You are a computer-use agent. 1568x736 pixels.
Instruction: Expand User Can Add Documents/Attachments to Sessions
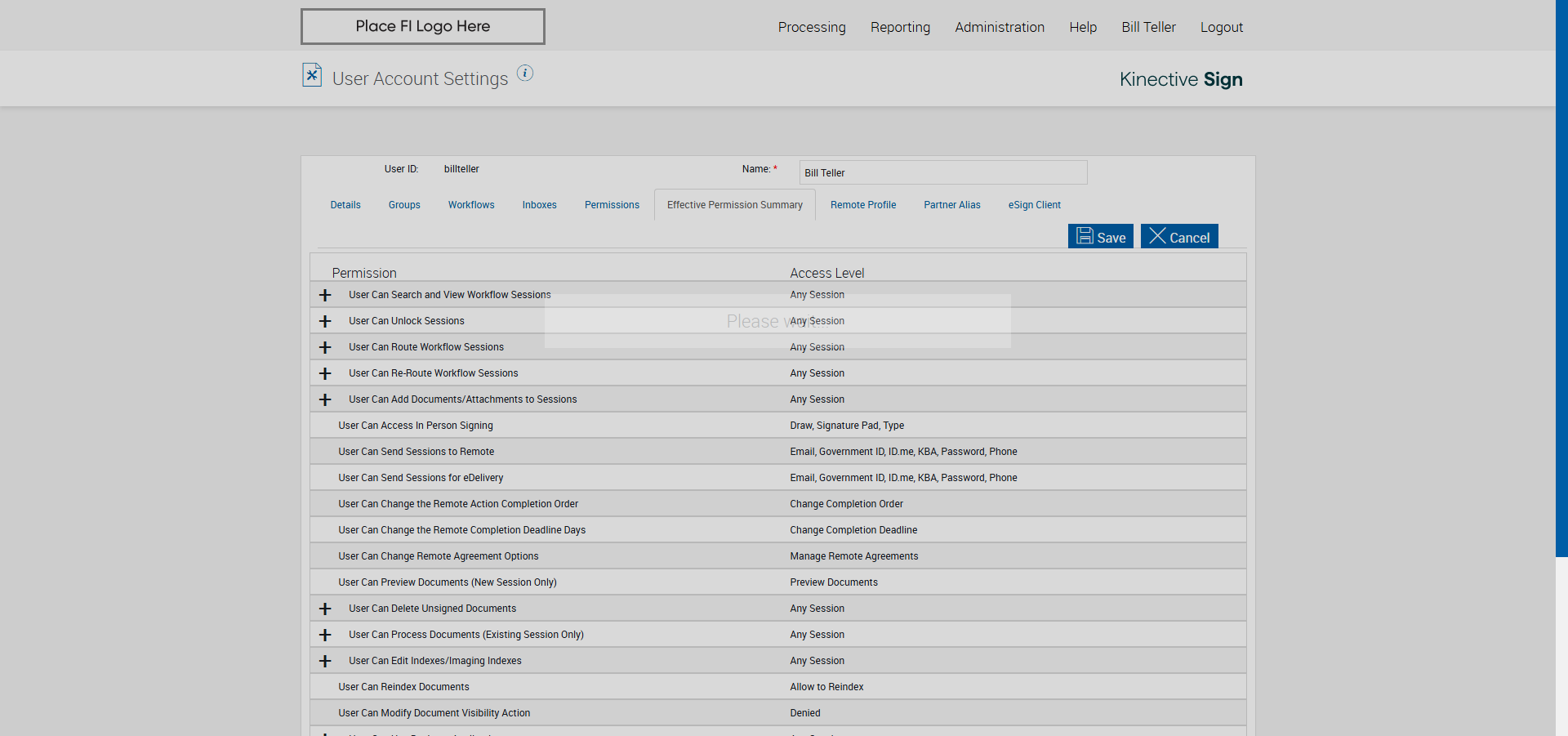pyautogui.click(x=325, y=399)
